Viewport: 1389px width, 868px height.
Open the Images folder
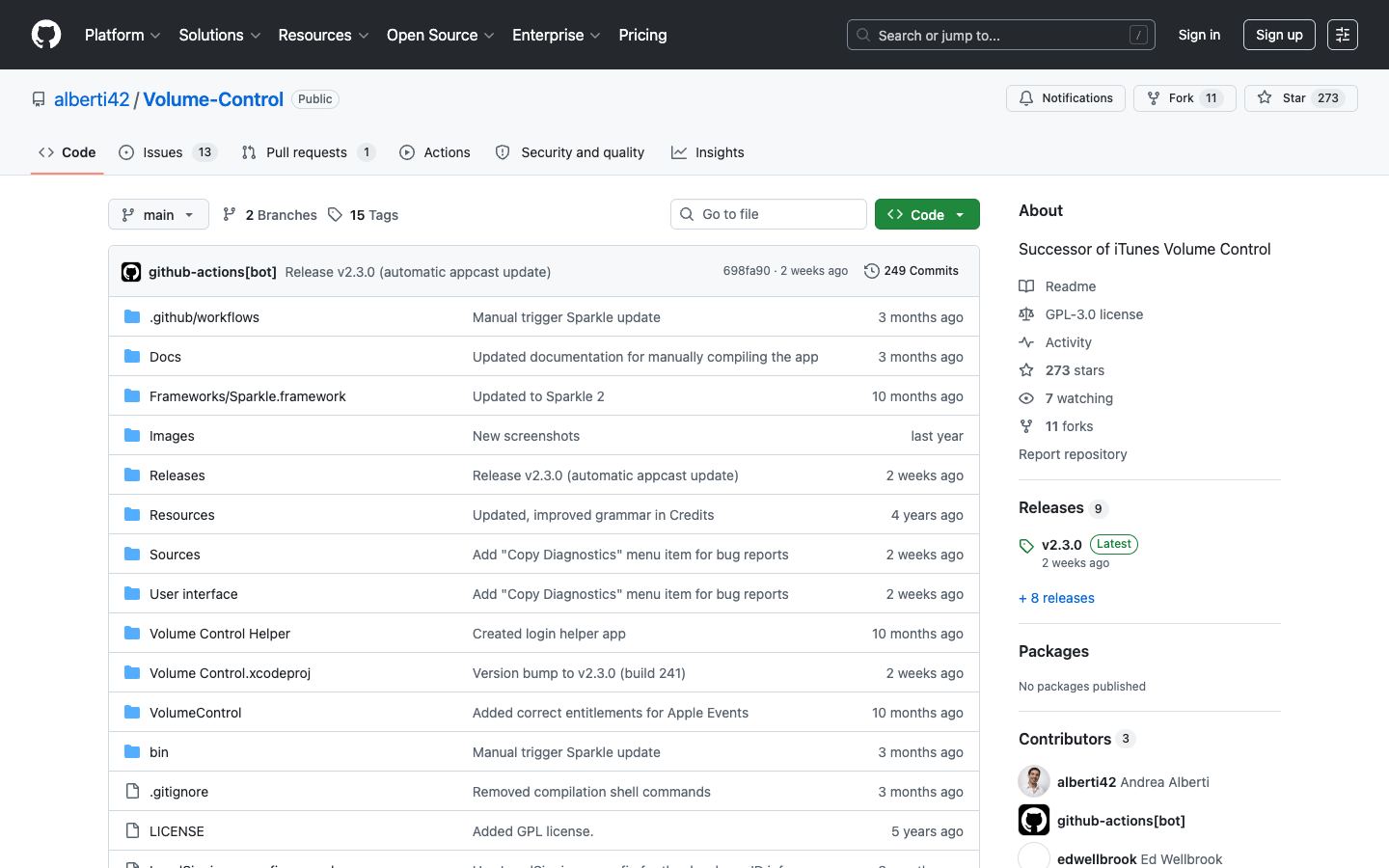[x=172, y=436]
